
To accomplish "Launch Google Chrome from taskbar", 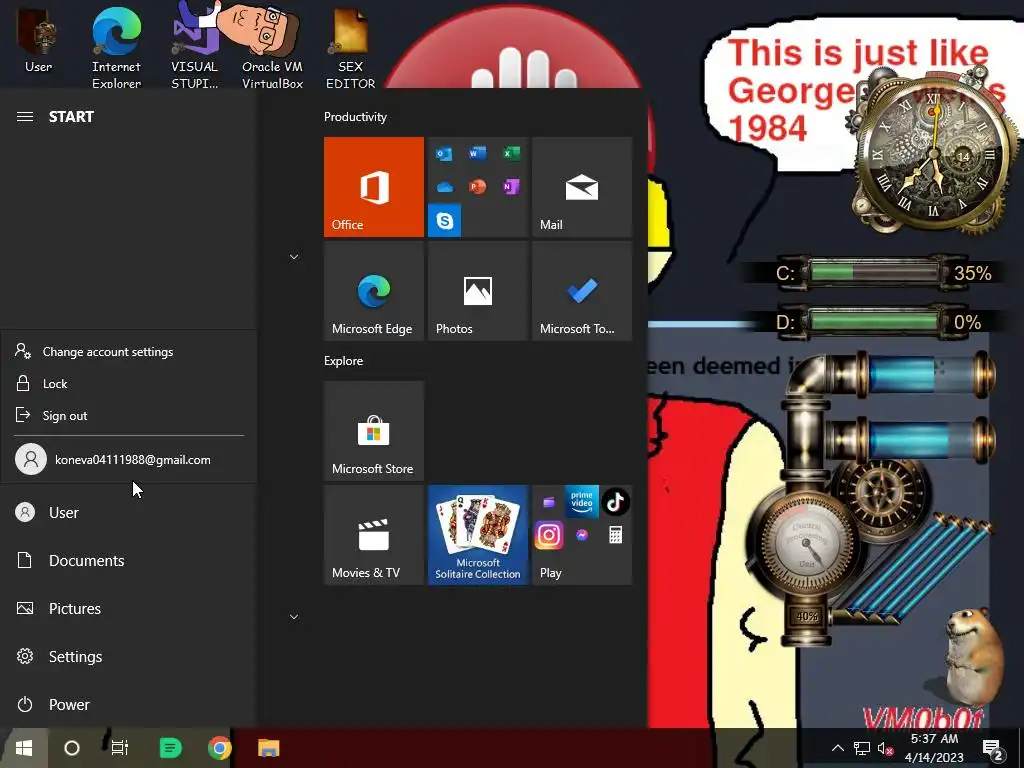I will pyautogui.click(x=219, y=748).
